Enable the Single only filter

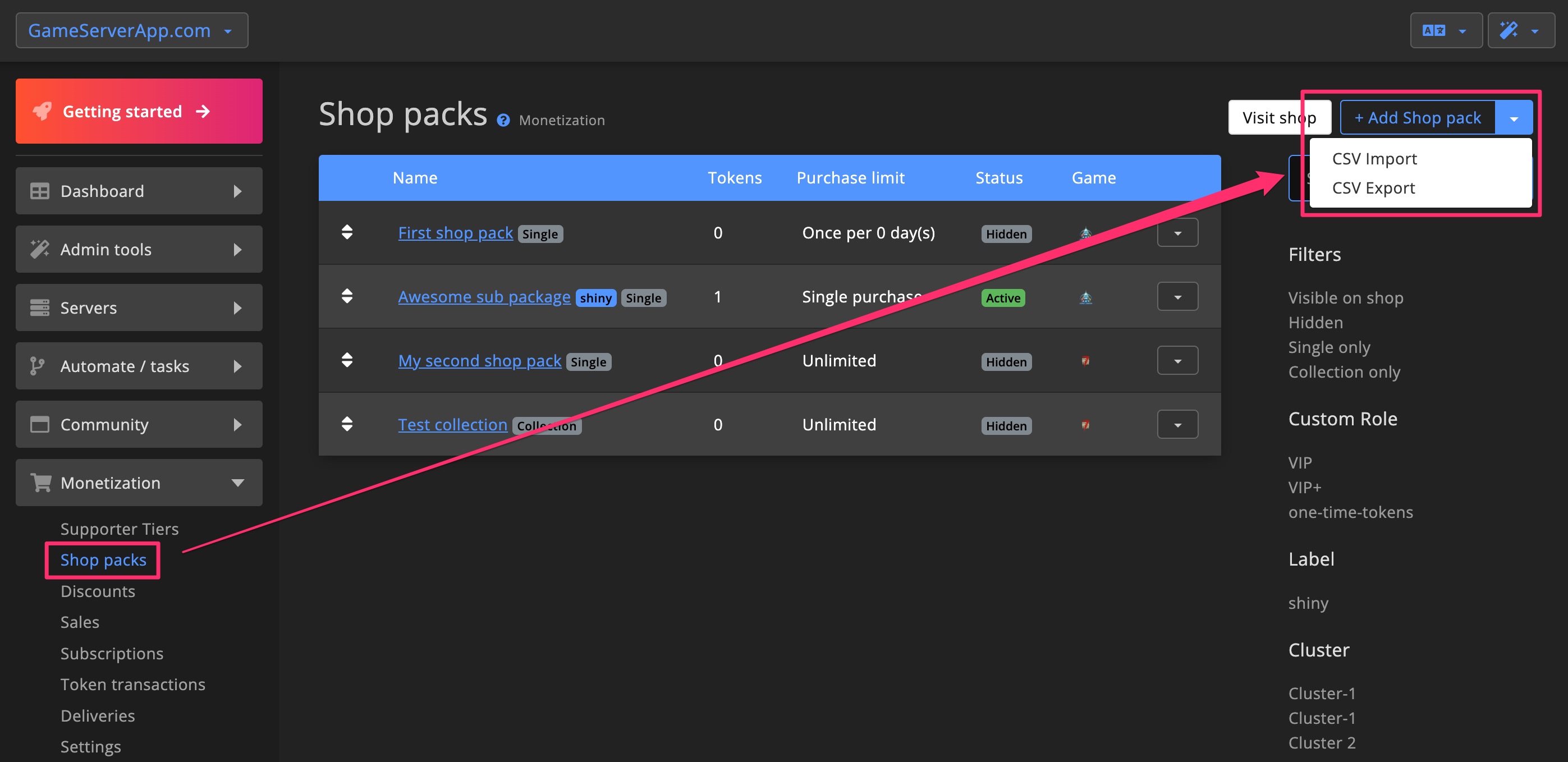tap(1329, 346)
